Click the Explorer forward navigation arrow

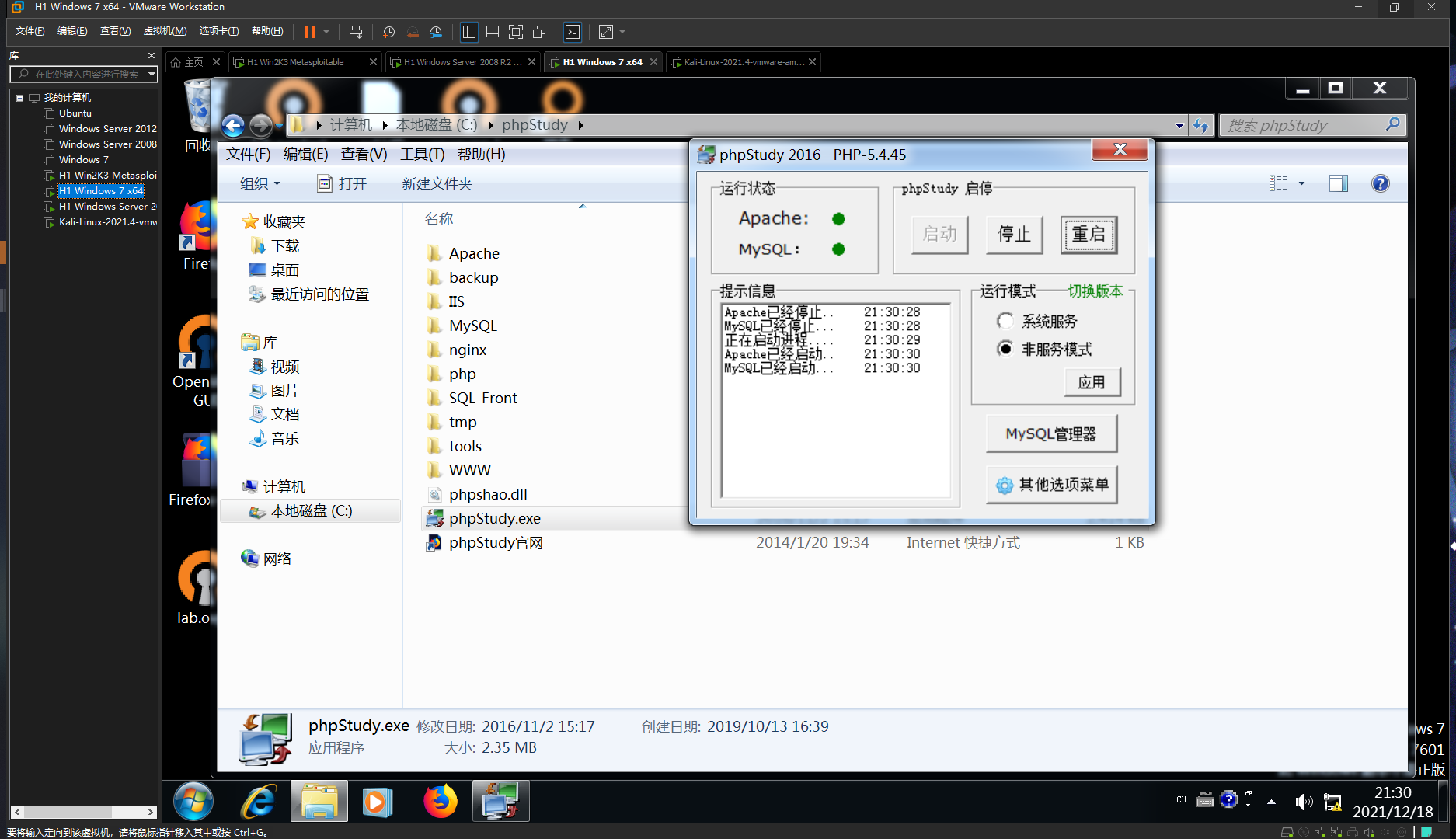261,125
